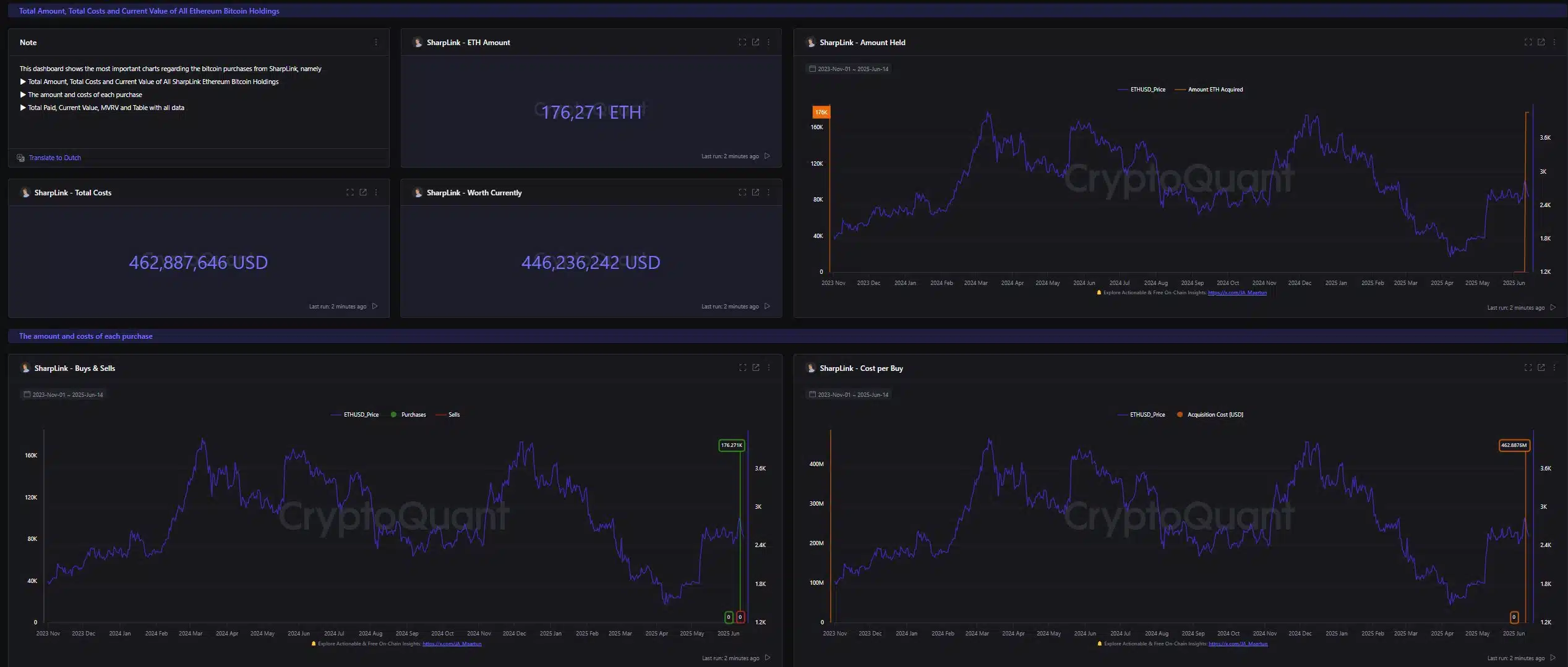Expand Cost per Buy chart to fullscreen
This screenshot has width=1568, height=667.
pos(1528,367)
